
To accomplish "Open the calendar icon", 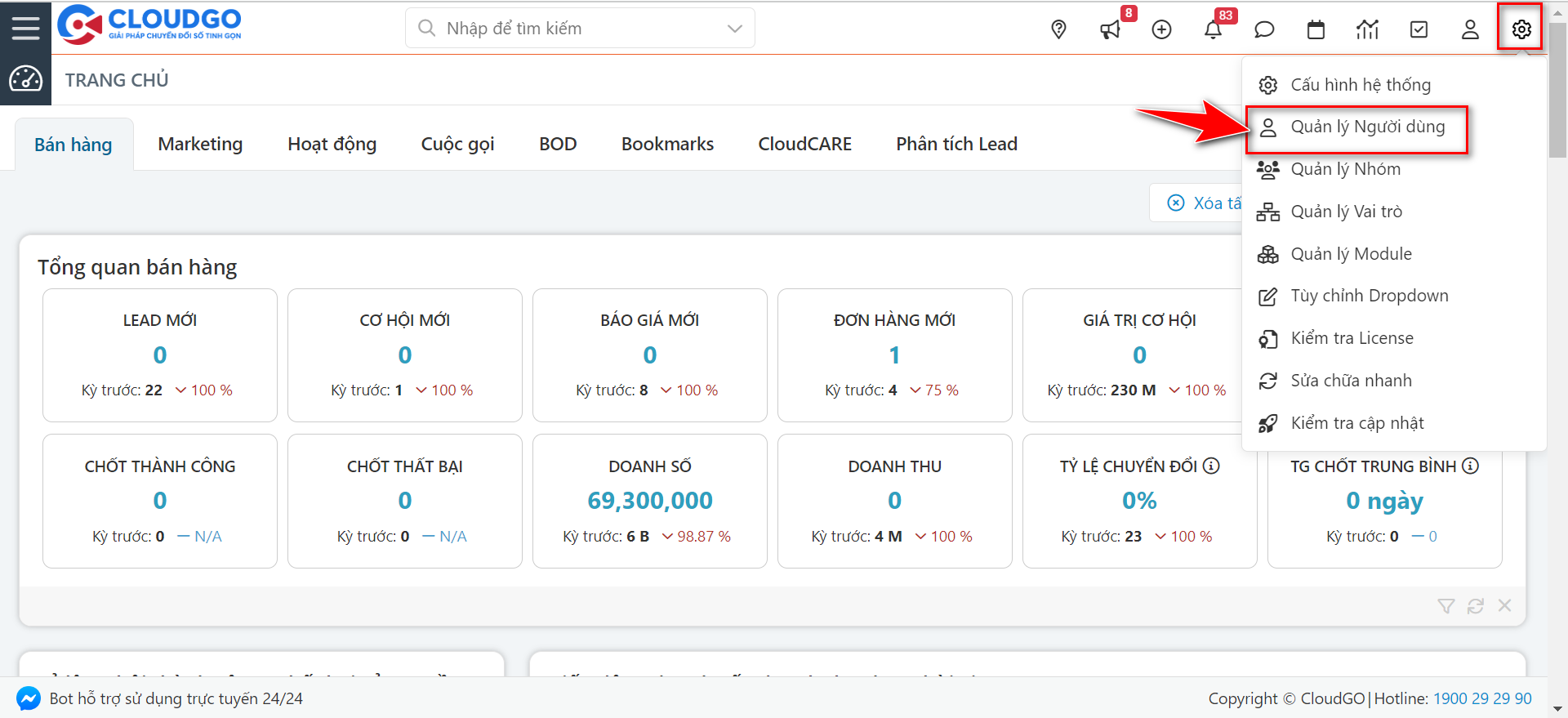I will (1316, 30).
